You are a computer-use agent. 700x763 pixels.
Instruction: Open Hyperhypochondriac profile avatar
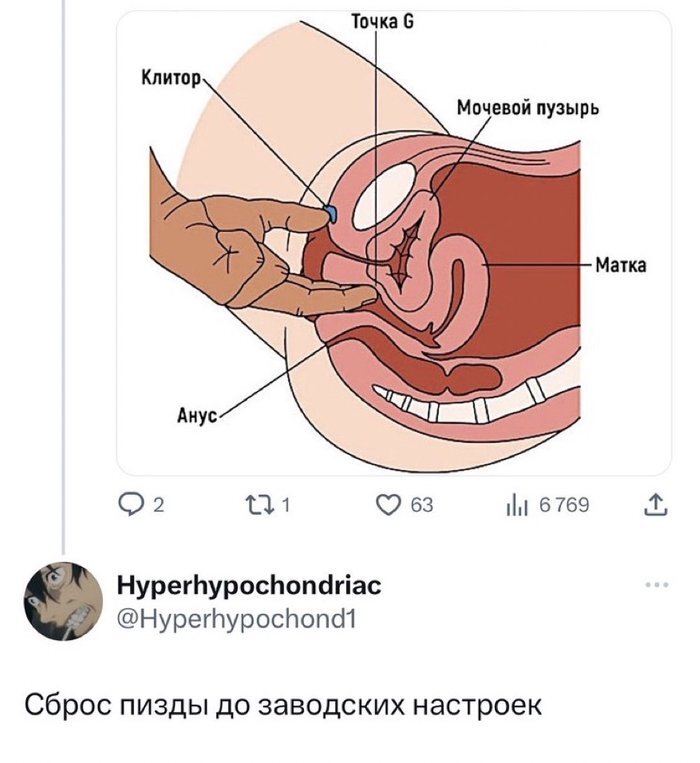pyautogui.click(x=64, y=601)
